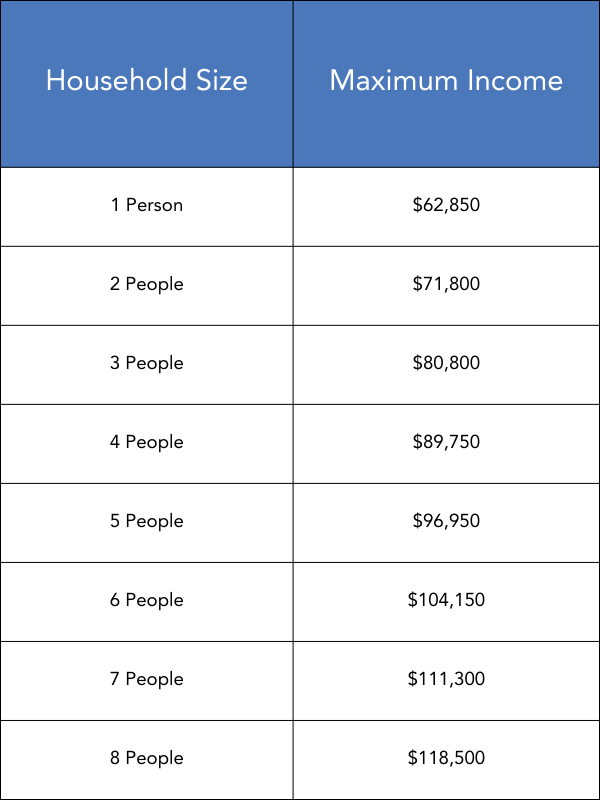Click the word Household in header
The height and width of the screenshot is (800, 600).
(x=116, y=80)
